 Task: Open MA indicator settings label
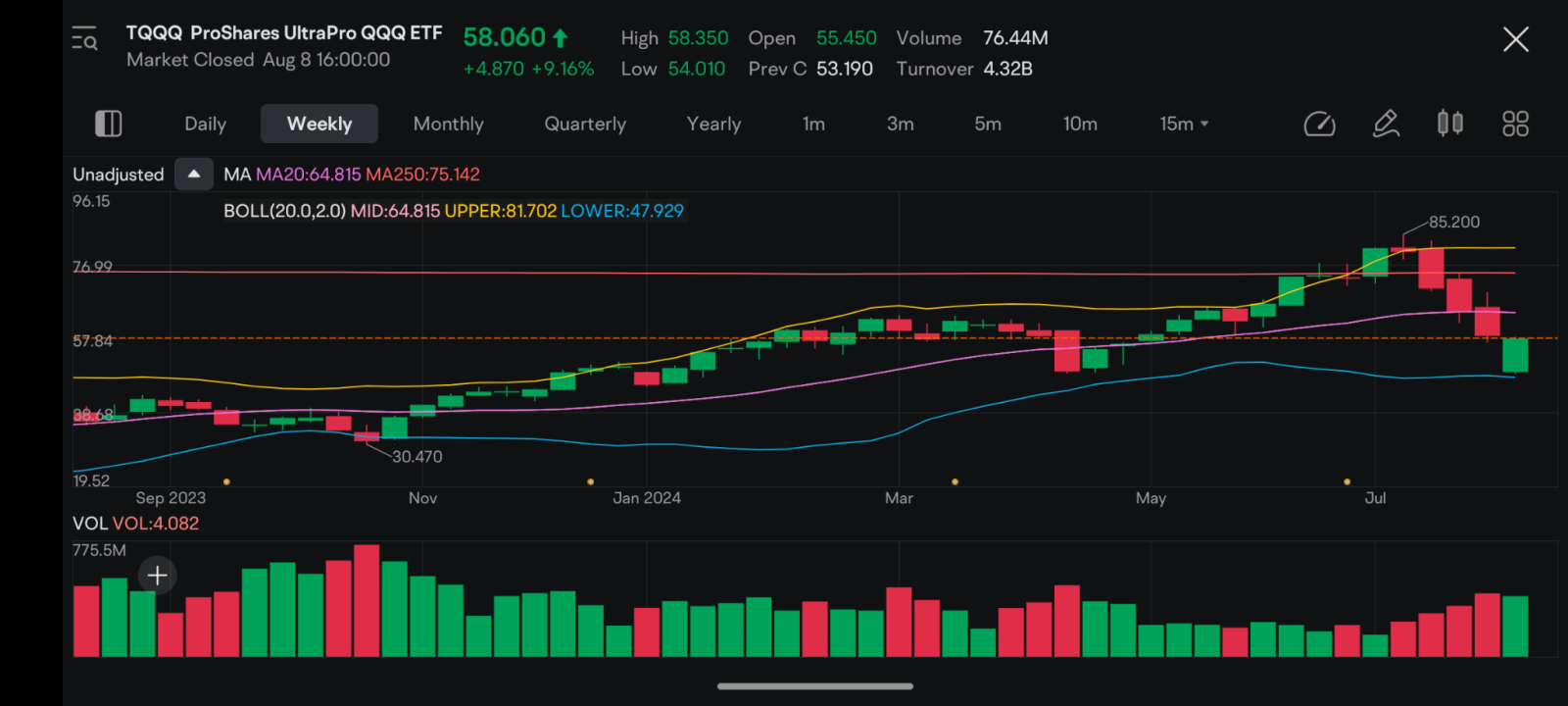[x=237, y=175]
